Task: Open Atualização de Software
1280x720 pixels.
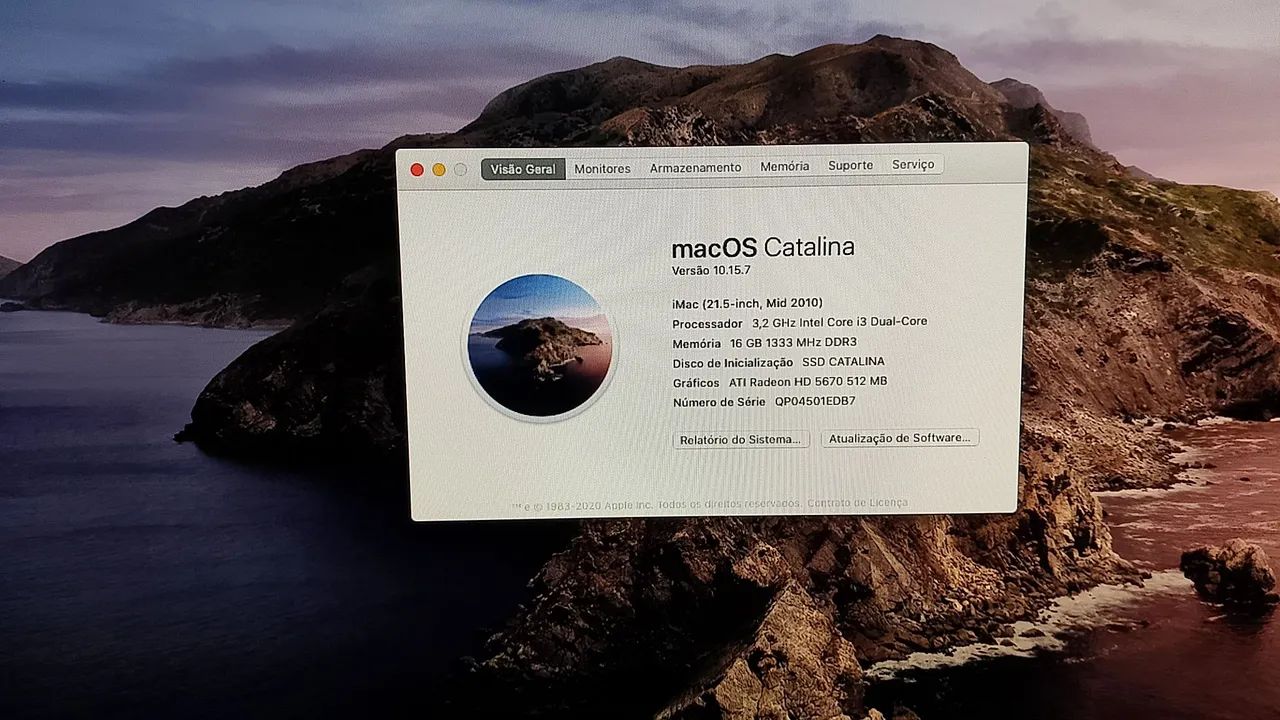Action: click(900, 438)
